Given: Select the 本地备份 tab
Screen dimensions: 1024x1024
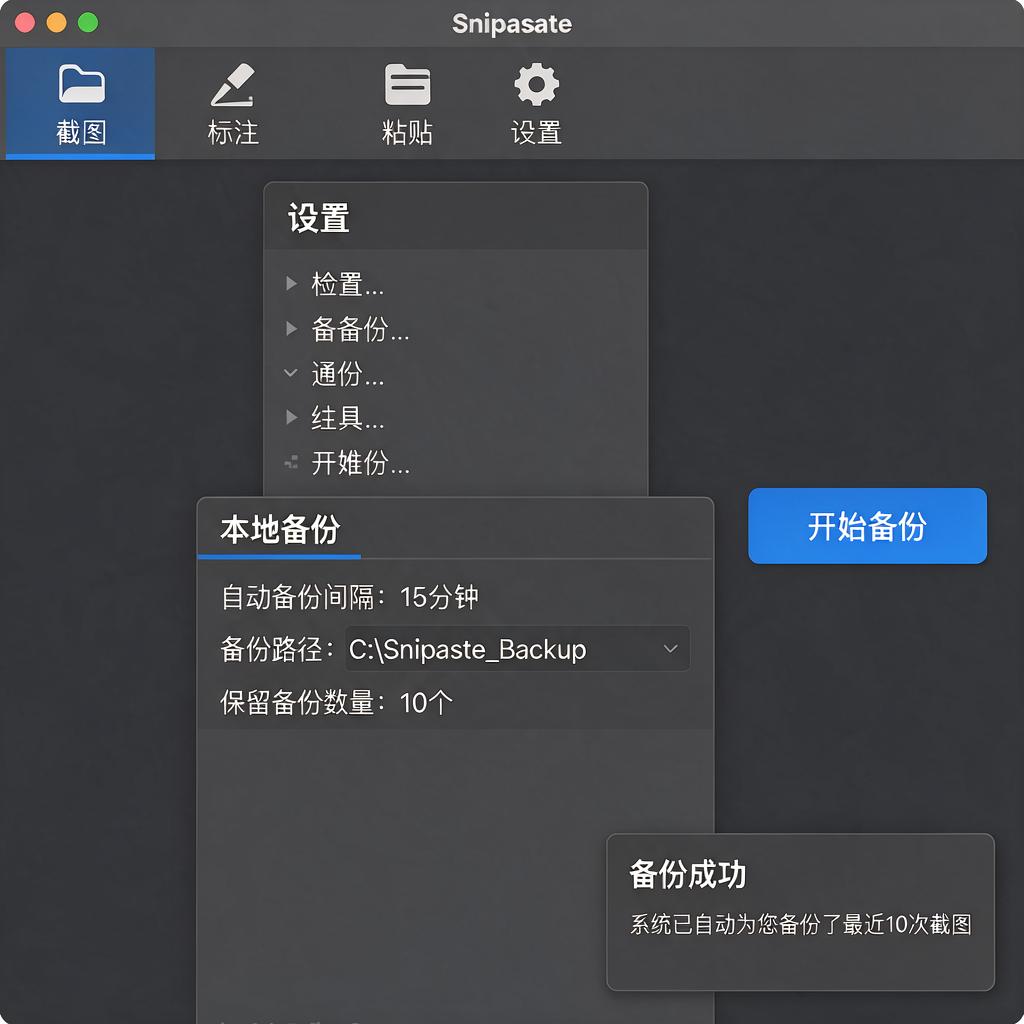Looking at the screenshot, I should [280, 529].
